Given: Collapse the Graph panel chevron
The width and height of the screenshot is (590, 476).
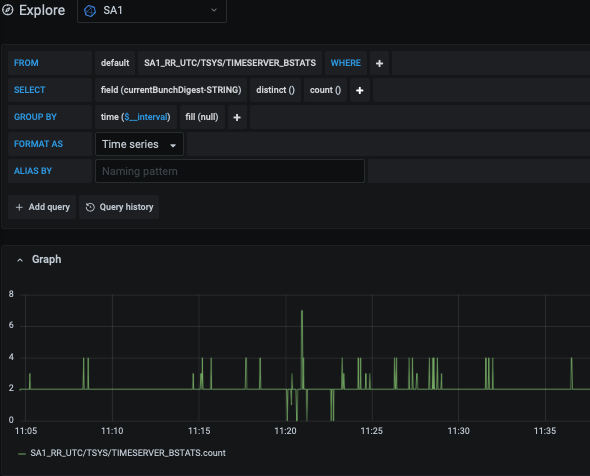Looking at the screenshot, I should pos(20,260).
